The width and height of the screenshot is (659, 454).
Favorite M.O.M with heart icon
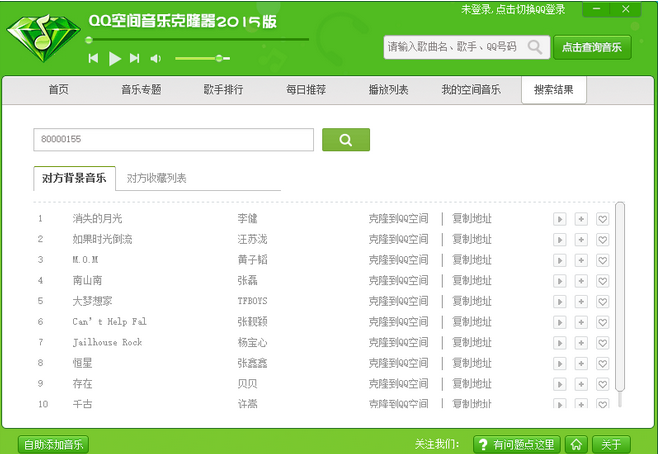[x=602, y=260]
